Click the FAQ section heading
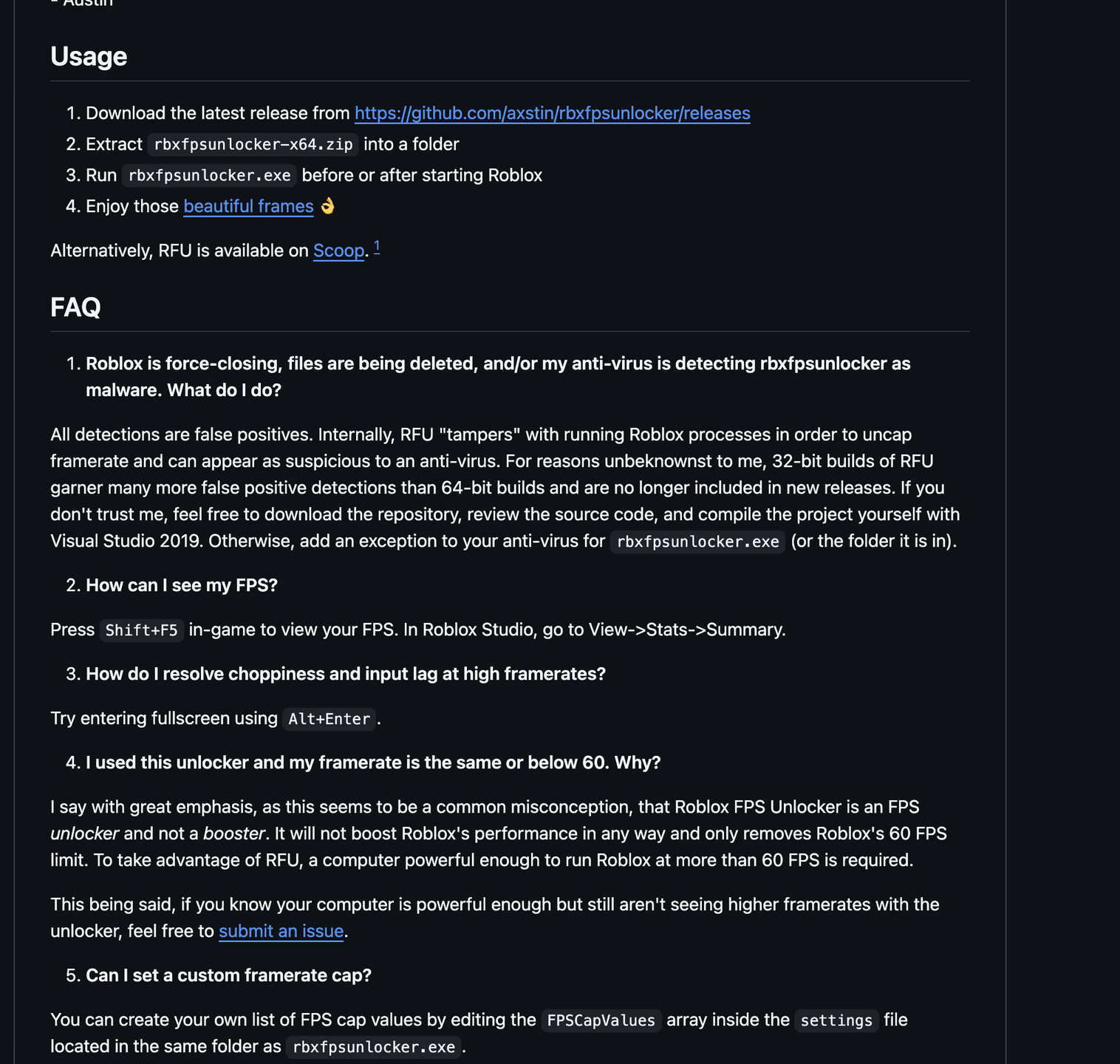 coord(75,307)
